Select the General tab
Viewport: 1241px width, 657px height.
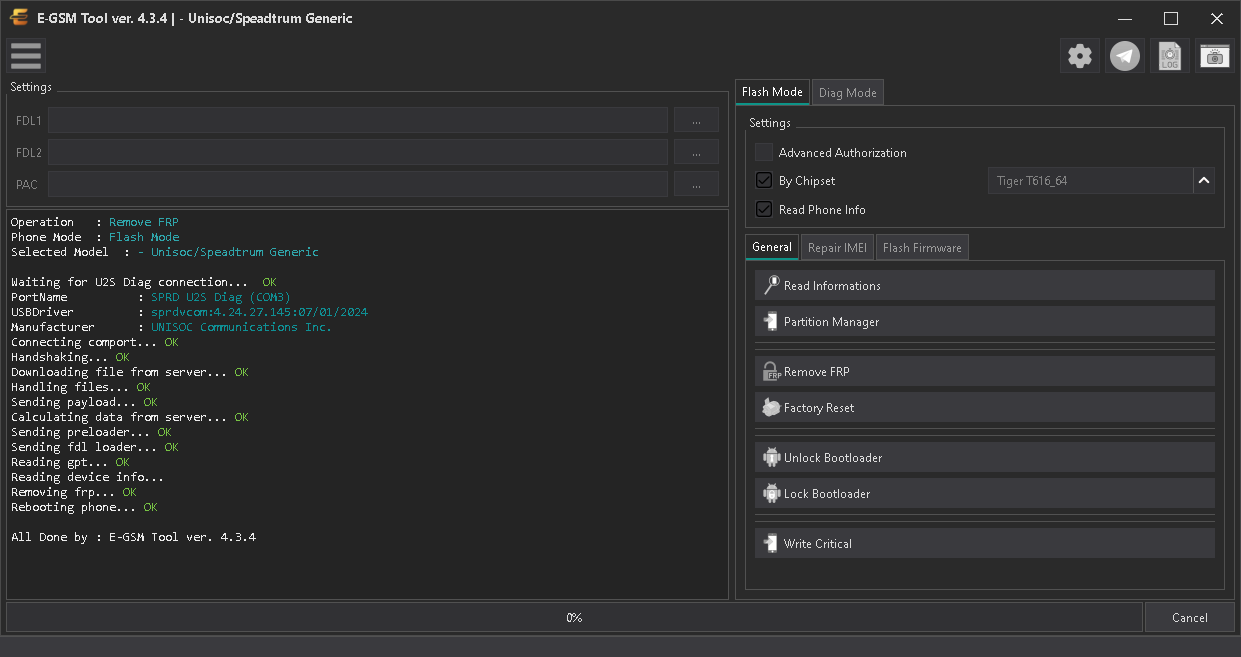(x=772, y=247)
